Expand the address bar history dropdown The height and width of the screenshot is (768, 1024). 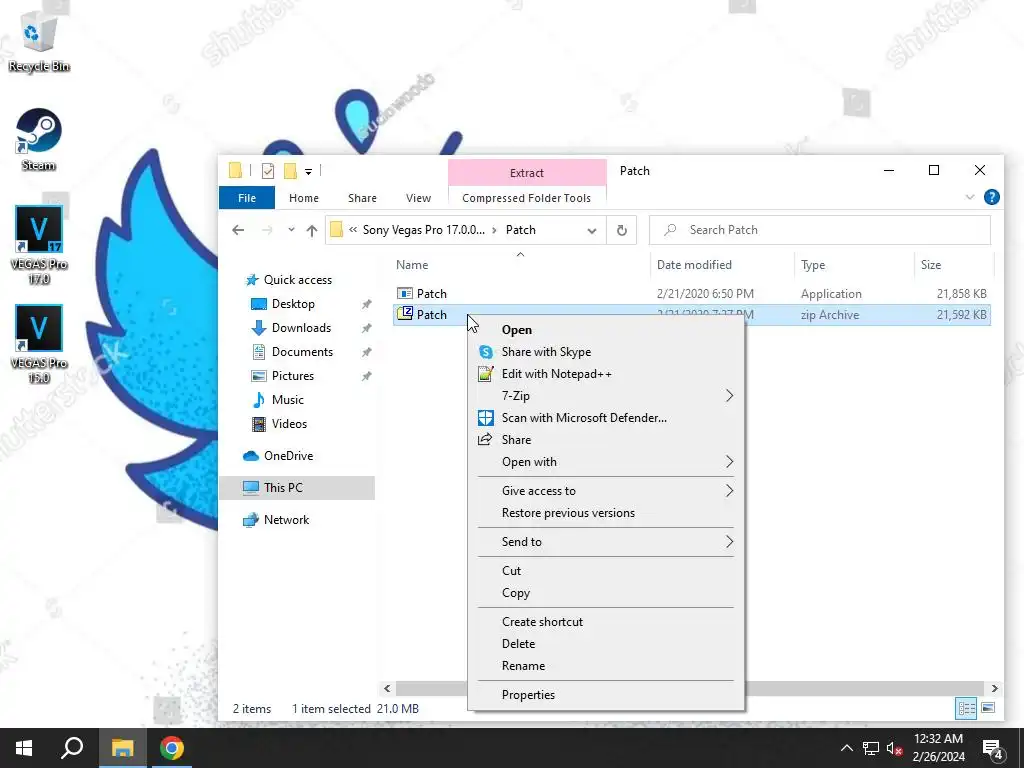pos(592,230)
